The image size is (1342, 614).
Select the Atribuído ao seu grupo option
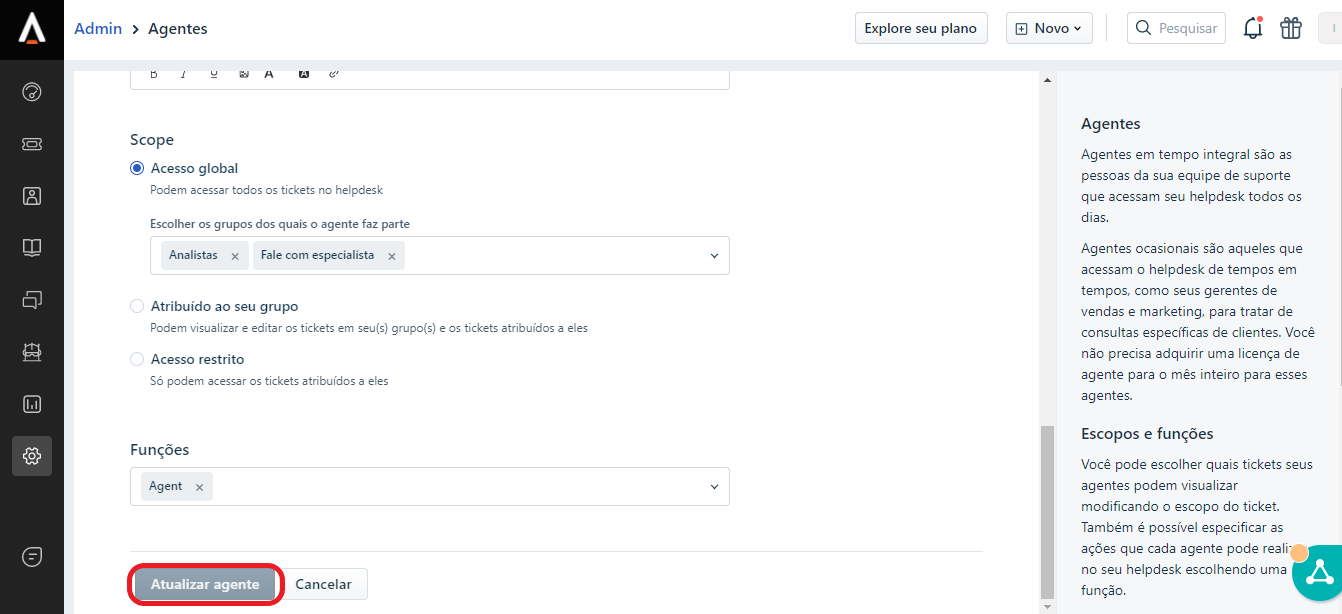click(x=137, y=306)
